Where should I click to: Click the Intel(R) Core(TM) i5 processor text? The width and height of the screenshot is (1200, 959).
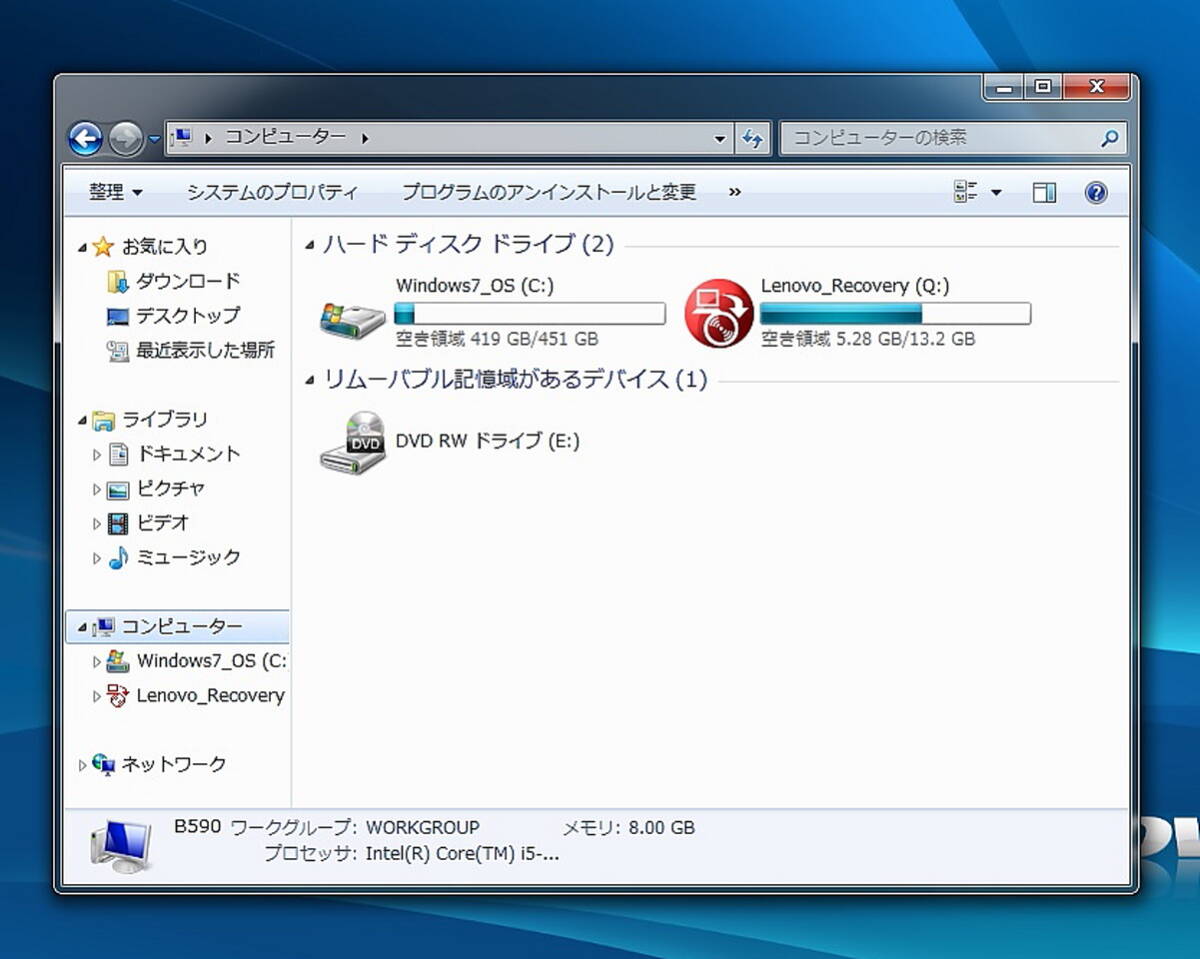pyautogui.click(x=462, y=854)
